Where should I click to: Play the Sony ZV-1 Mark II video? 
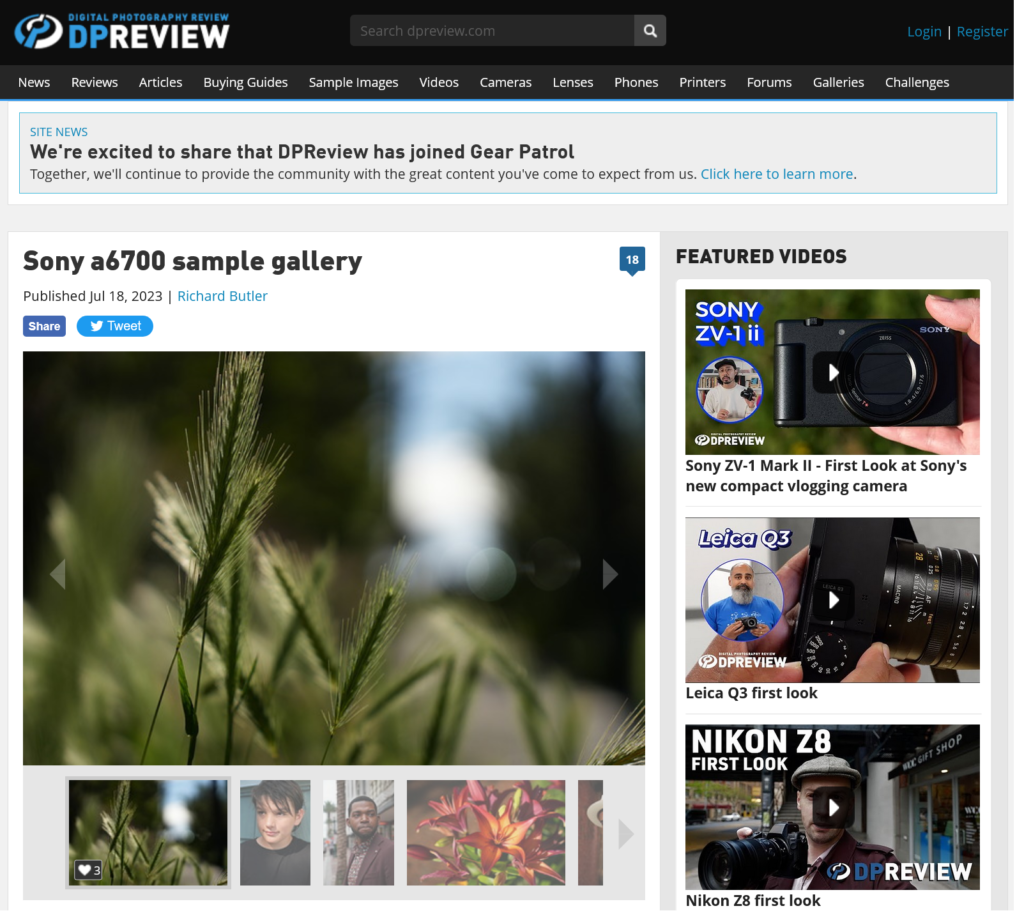(832, 372)
